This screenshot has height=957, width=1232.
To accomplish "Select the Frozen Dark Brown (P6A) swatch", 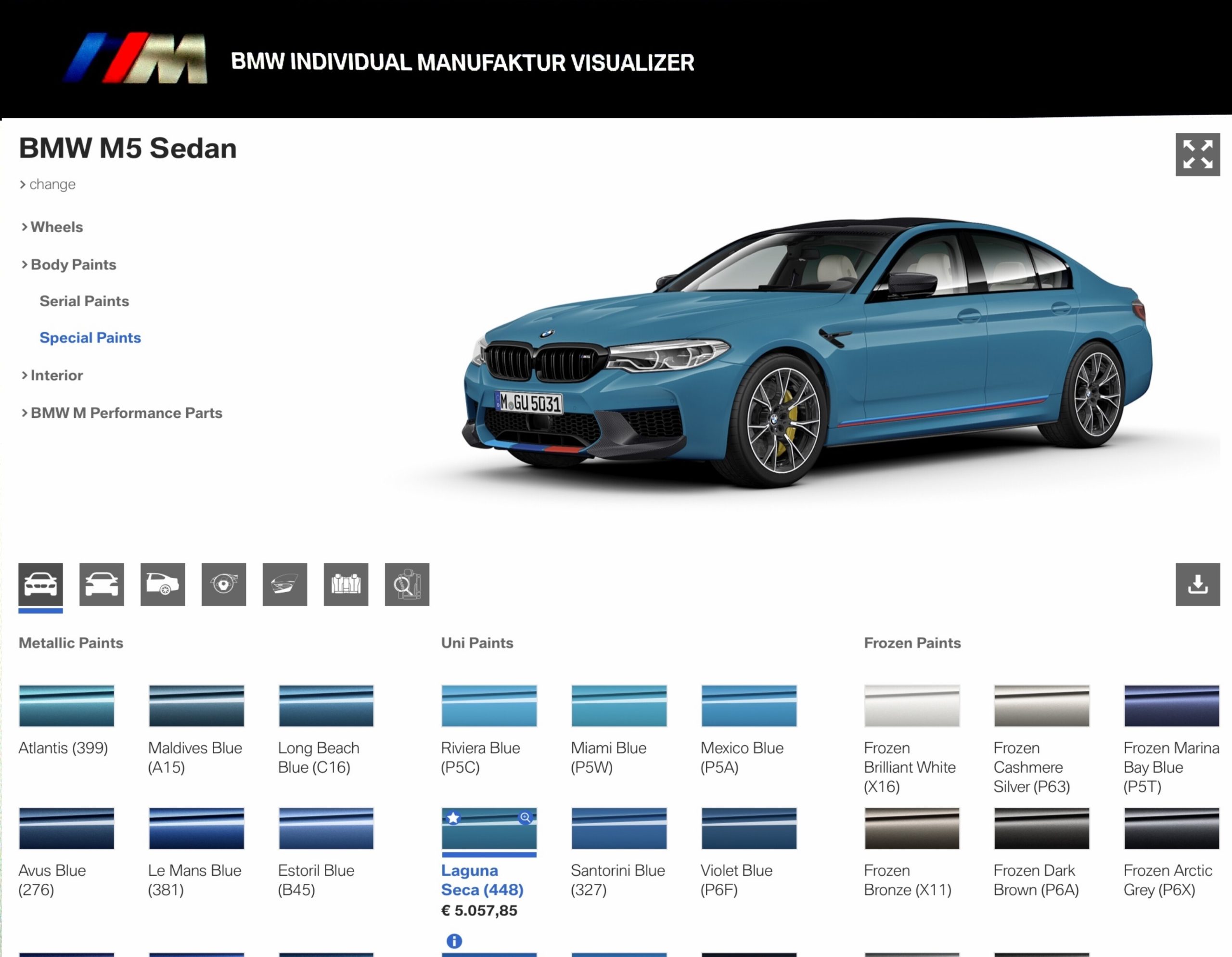I will click(1042, 828).
